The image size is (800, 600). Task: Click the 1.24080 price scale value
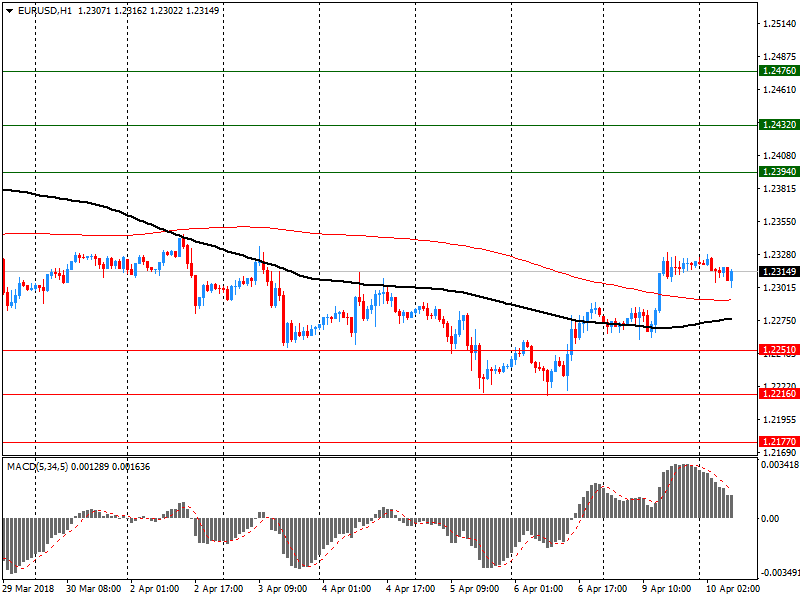click(x=779, y=155)
